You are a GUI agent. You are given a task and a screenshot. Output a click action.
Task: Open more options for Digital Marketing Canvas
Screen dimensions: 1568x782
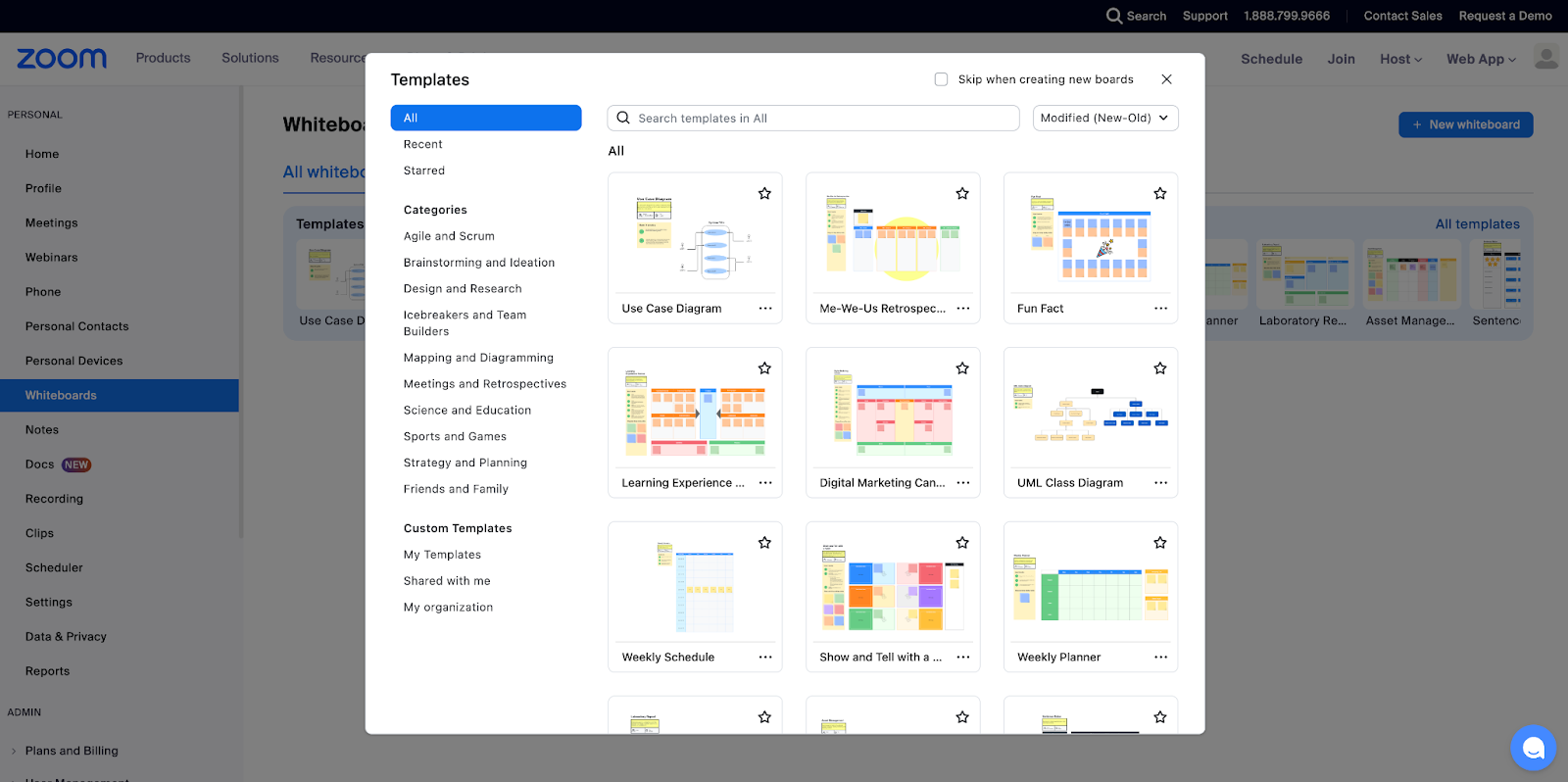point(963,482)
